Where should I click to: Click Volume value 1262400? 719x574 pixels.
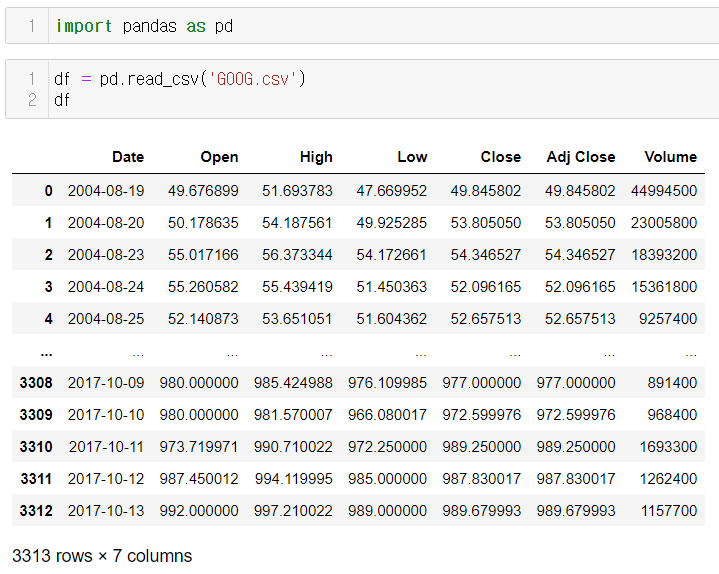[669, 479]
